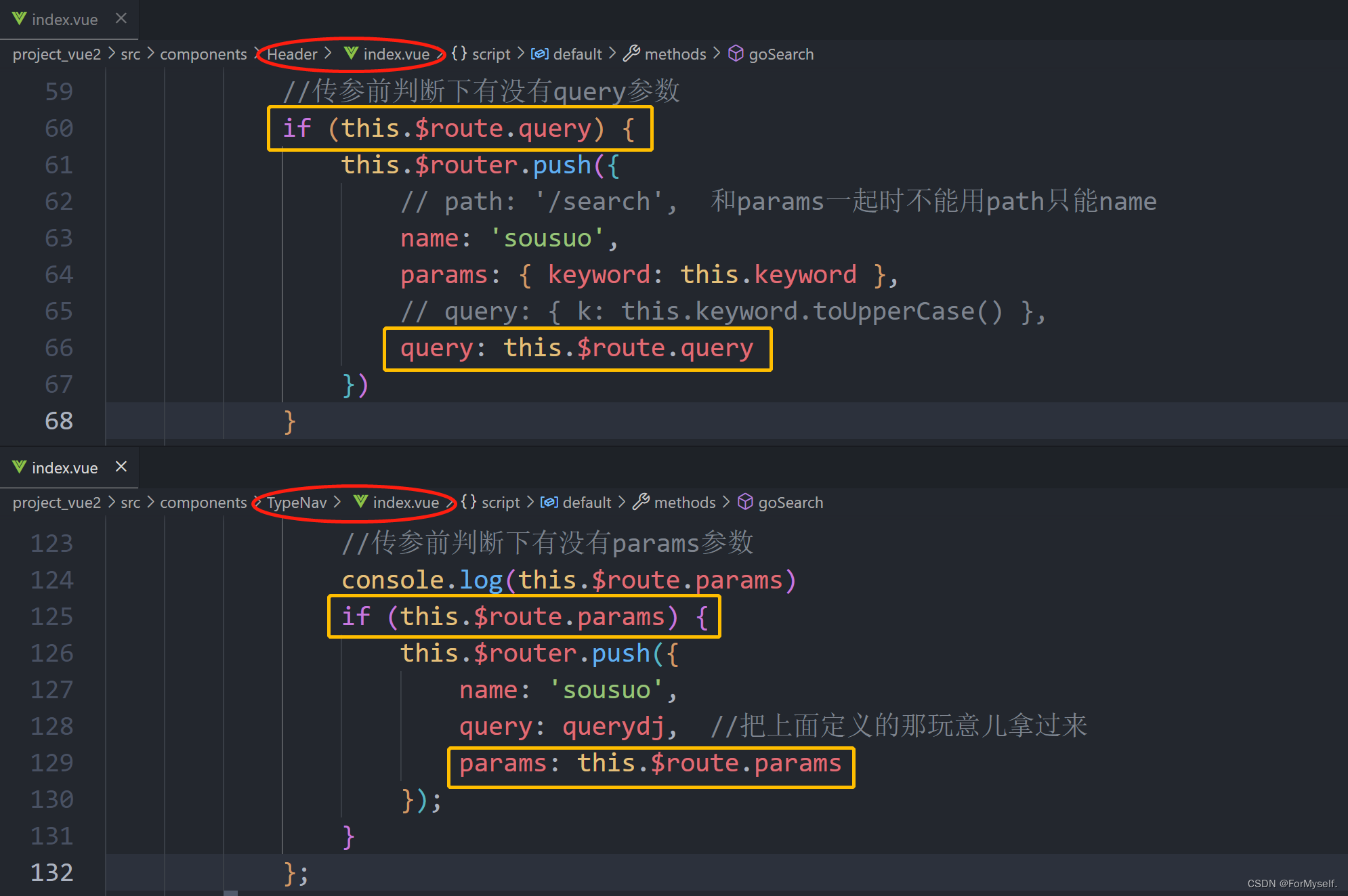
Task: Click line number 125 in the gutter
Action: coord(52,617)
